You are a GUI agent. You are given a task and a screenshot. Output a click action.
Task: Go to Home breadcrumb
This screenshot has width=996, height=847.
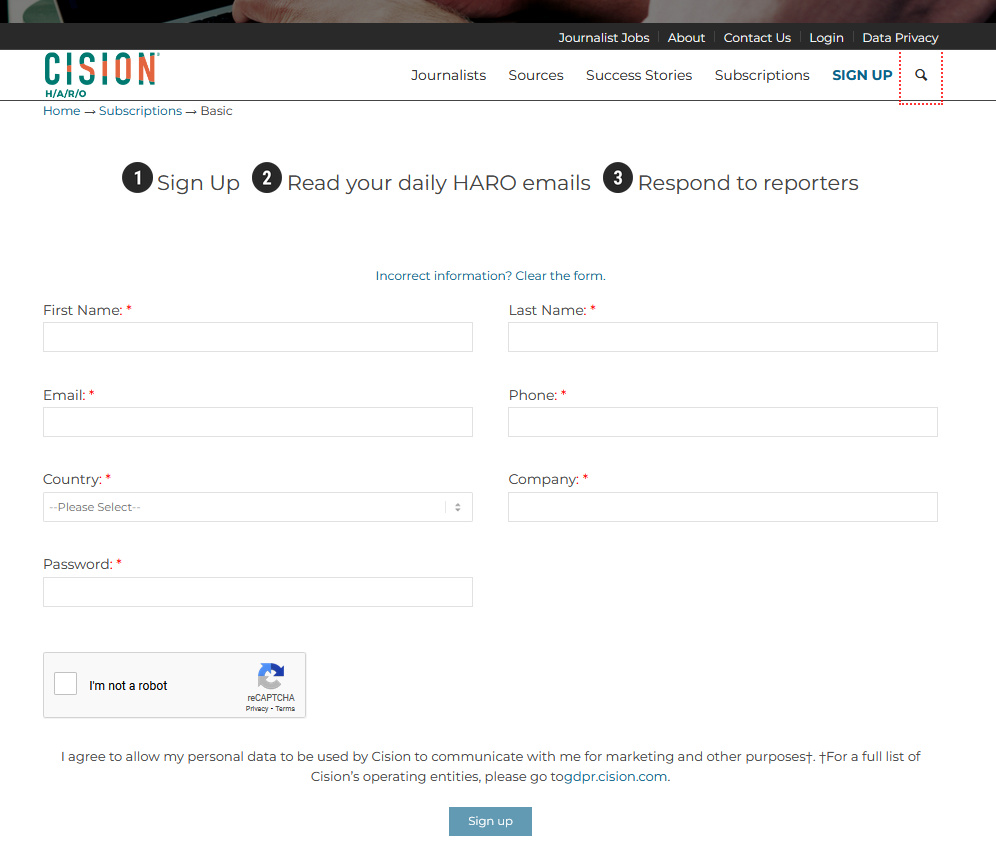tap(62, 111)
